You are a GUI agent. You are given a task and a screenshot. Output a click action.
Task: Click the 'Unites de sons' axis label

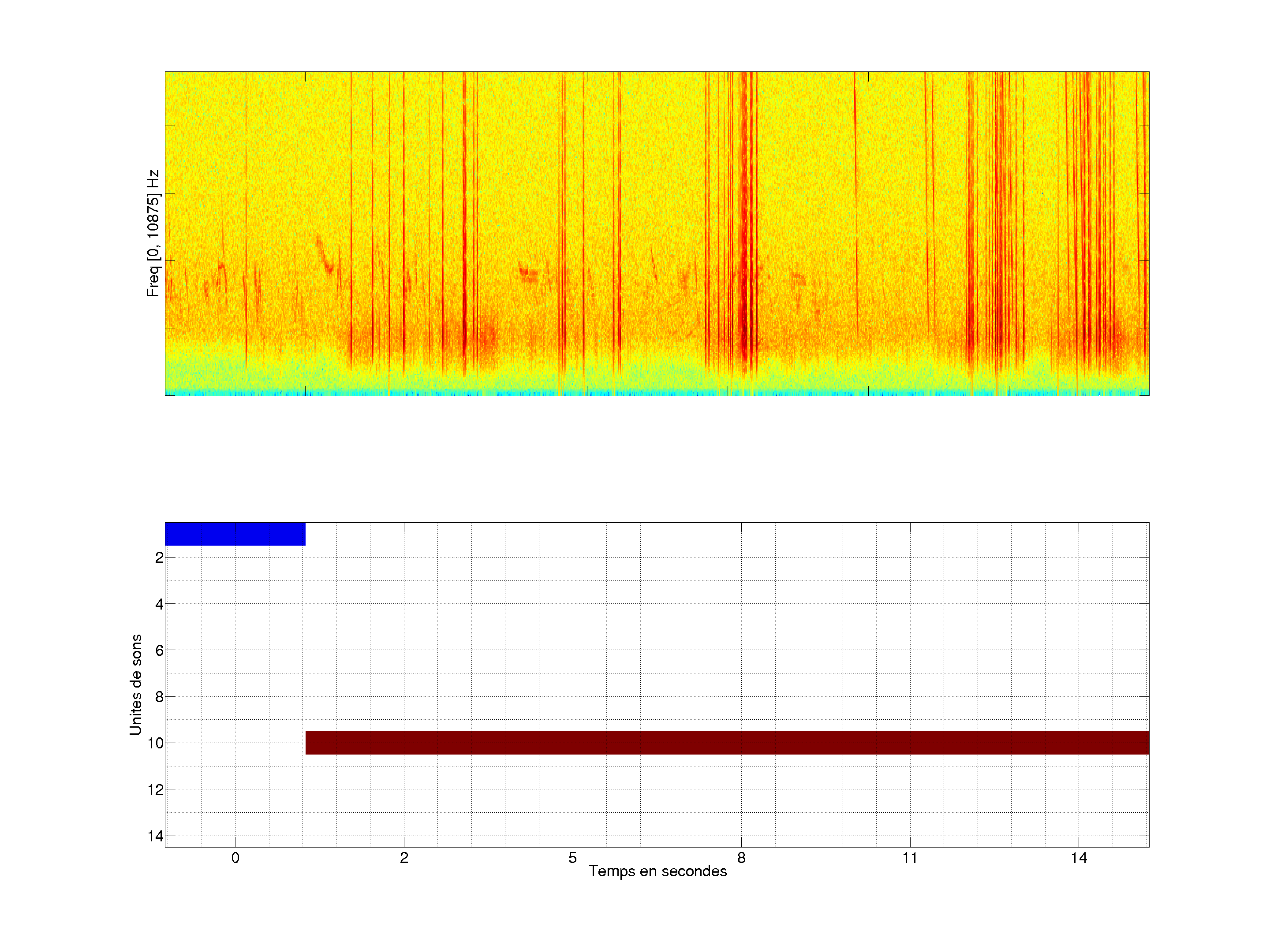pyautogui.click(x=135, y=684)
